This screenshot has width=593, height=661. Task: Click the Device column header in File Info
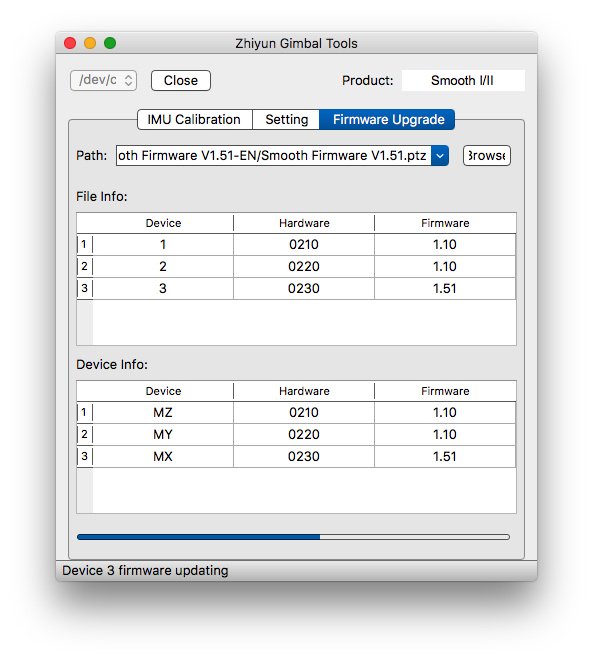click(x=163, y=223)
